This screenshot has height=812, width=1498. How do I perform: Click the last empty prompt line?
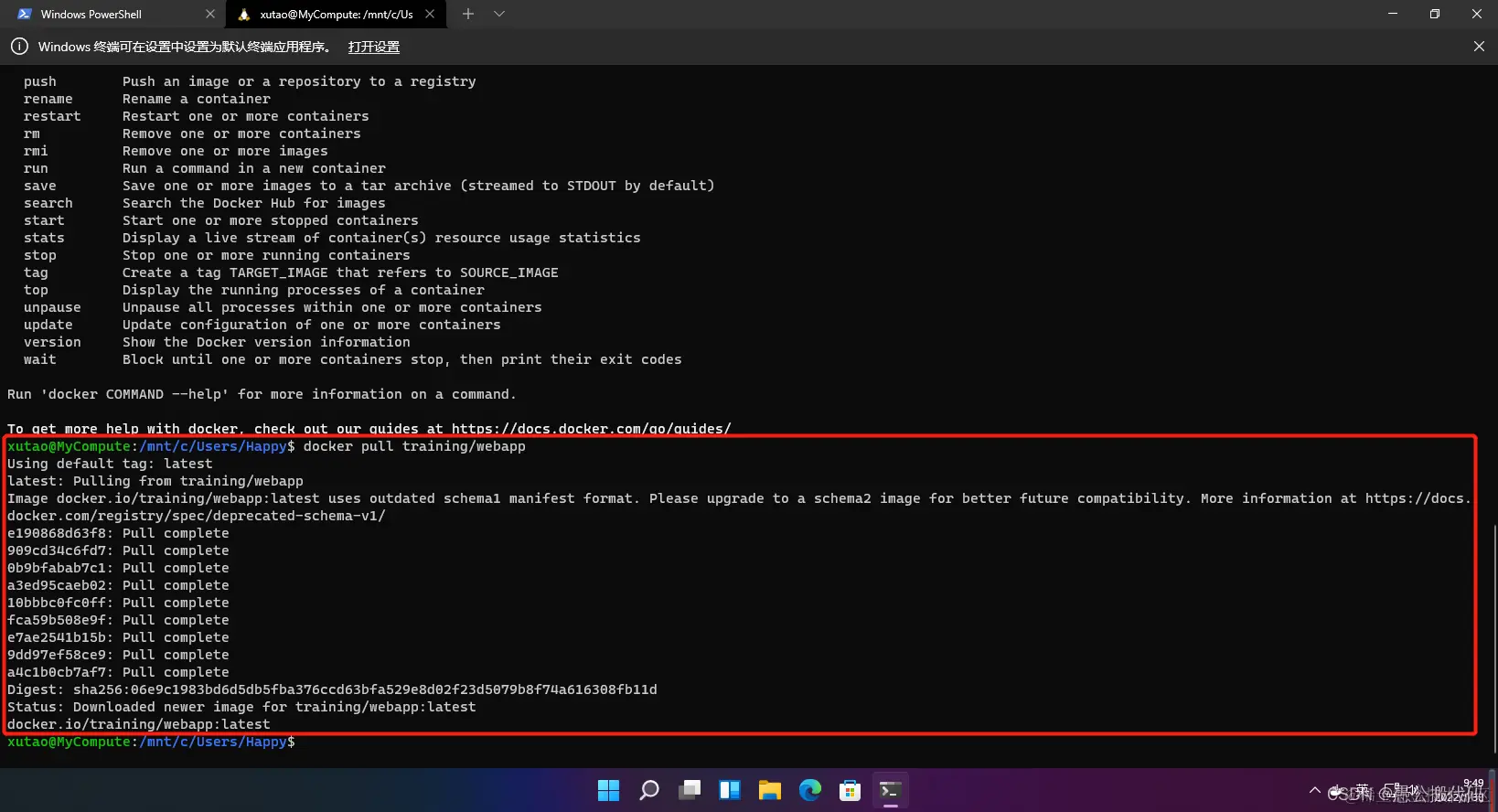pos(151,742)
